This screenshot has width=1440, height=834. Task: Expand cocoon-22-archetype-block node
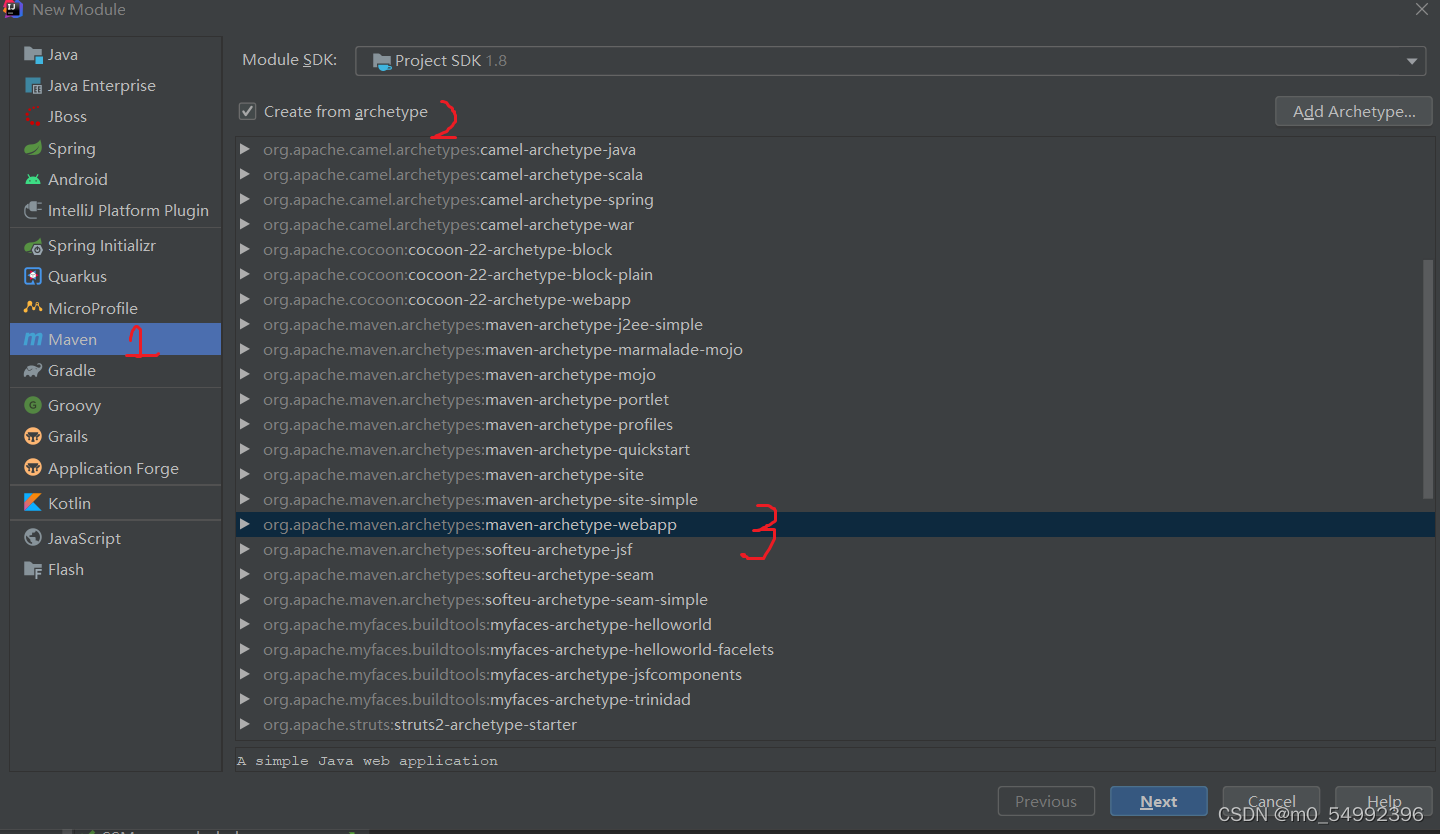[x=245, y=250]
